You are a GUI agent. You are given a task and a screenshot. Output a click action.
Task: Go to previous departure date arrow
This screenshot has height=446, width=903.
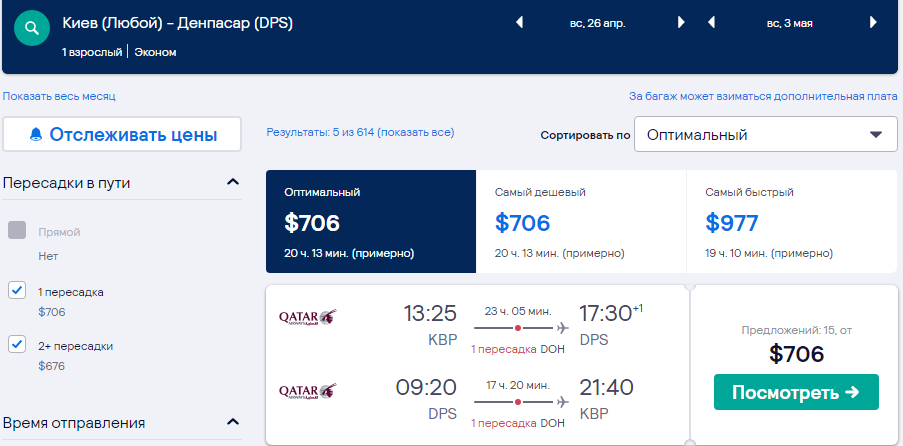[519, 22]
